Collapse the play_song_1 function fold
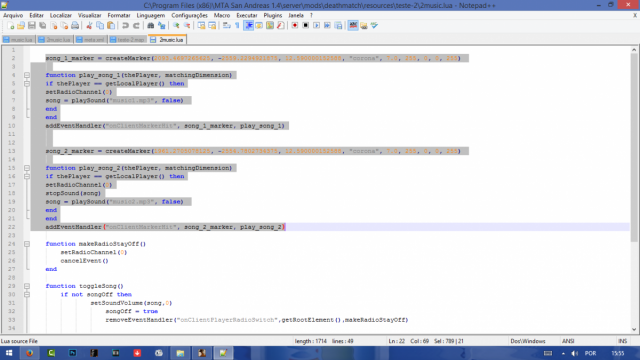Image resolution: width=640 pixels, height=360 pixels. click(27, 75)
